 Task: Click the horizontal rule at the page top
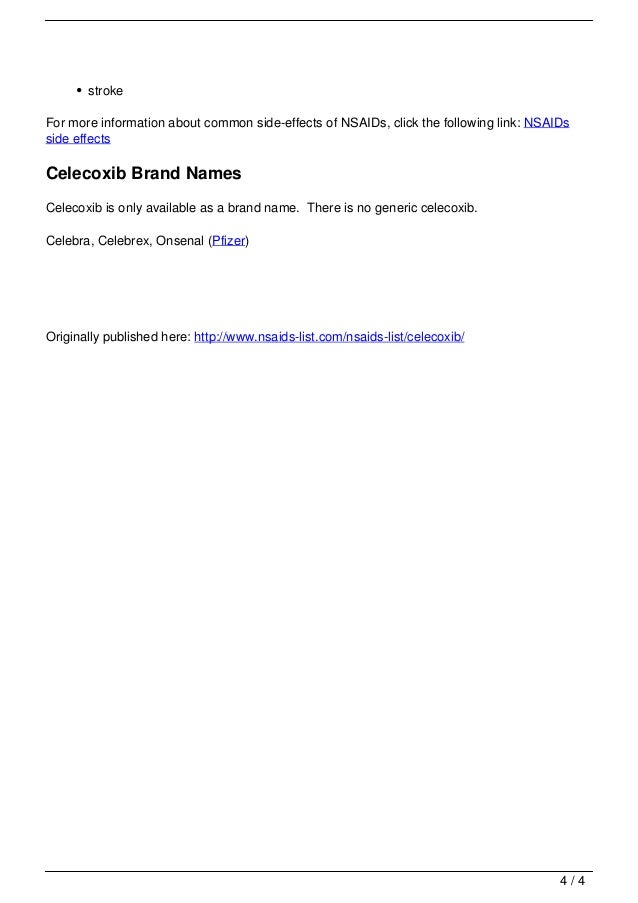319,21
